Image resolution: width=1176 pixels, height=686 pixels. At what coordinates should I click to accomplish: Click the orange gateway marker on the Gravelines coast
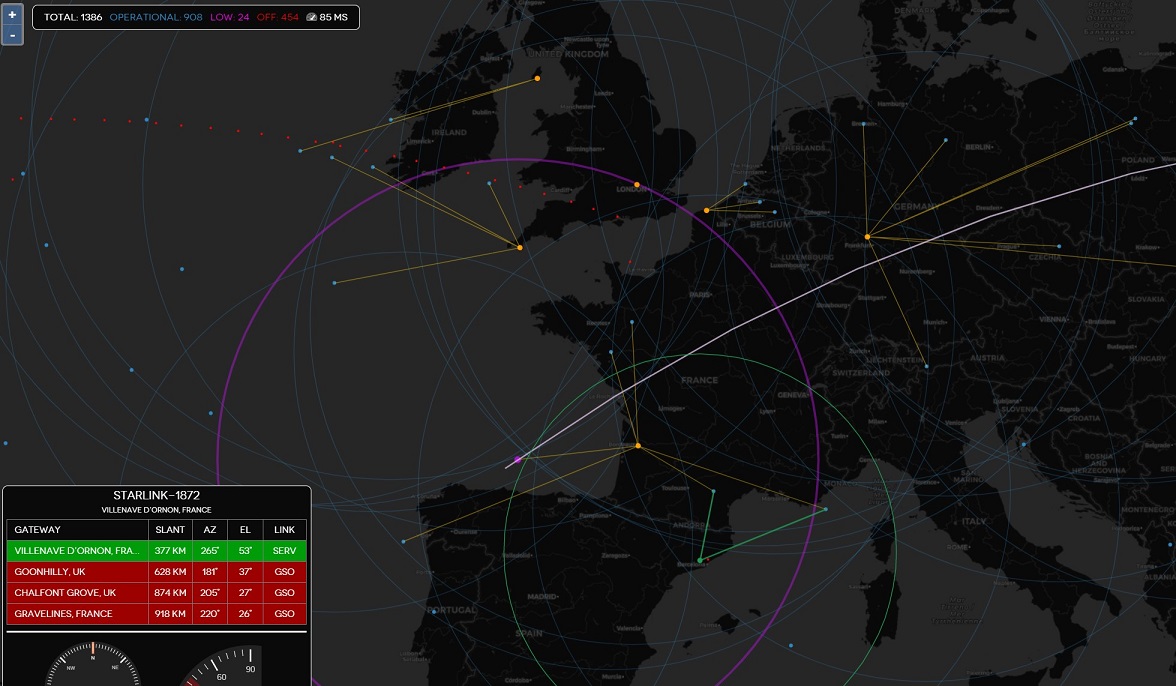[x=706, y=211]
